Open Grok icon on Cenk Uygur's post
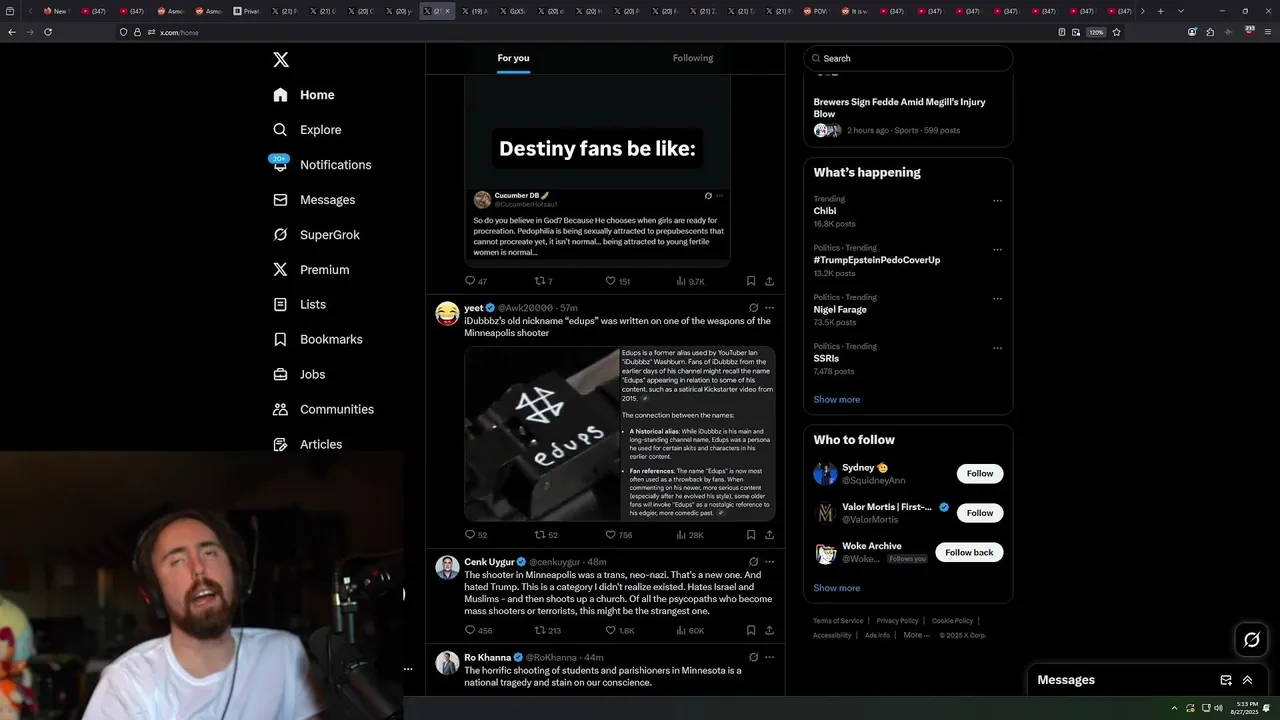Screen dimensions: 1280x720 pyautogui.click(x=753, y=562)
